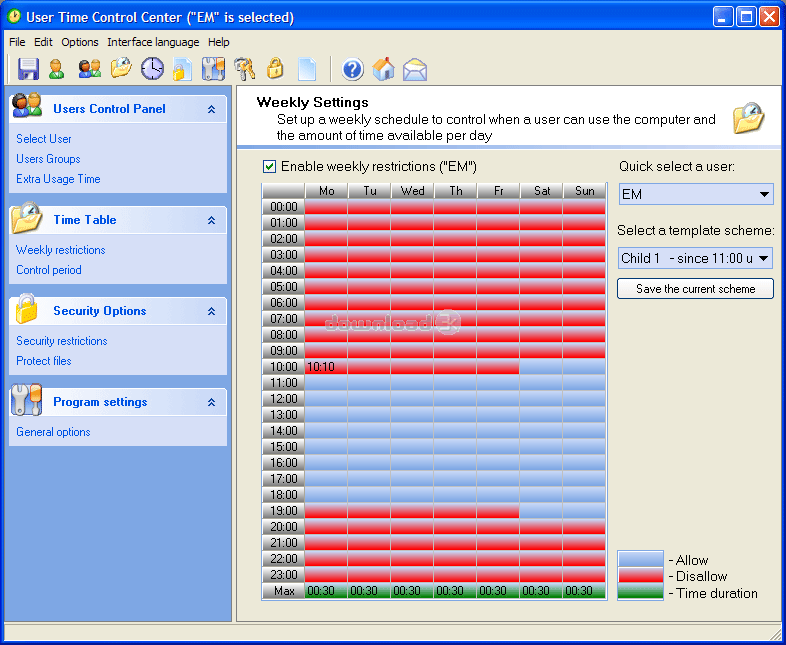
Task: Click the Users Control Panel people icon
Action: click(27, 105)
